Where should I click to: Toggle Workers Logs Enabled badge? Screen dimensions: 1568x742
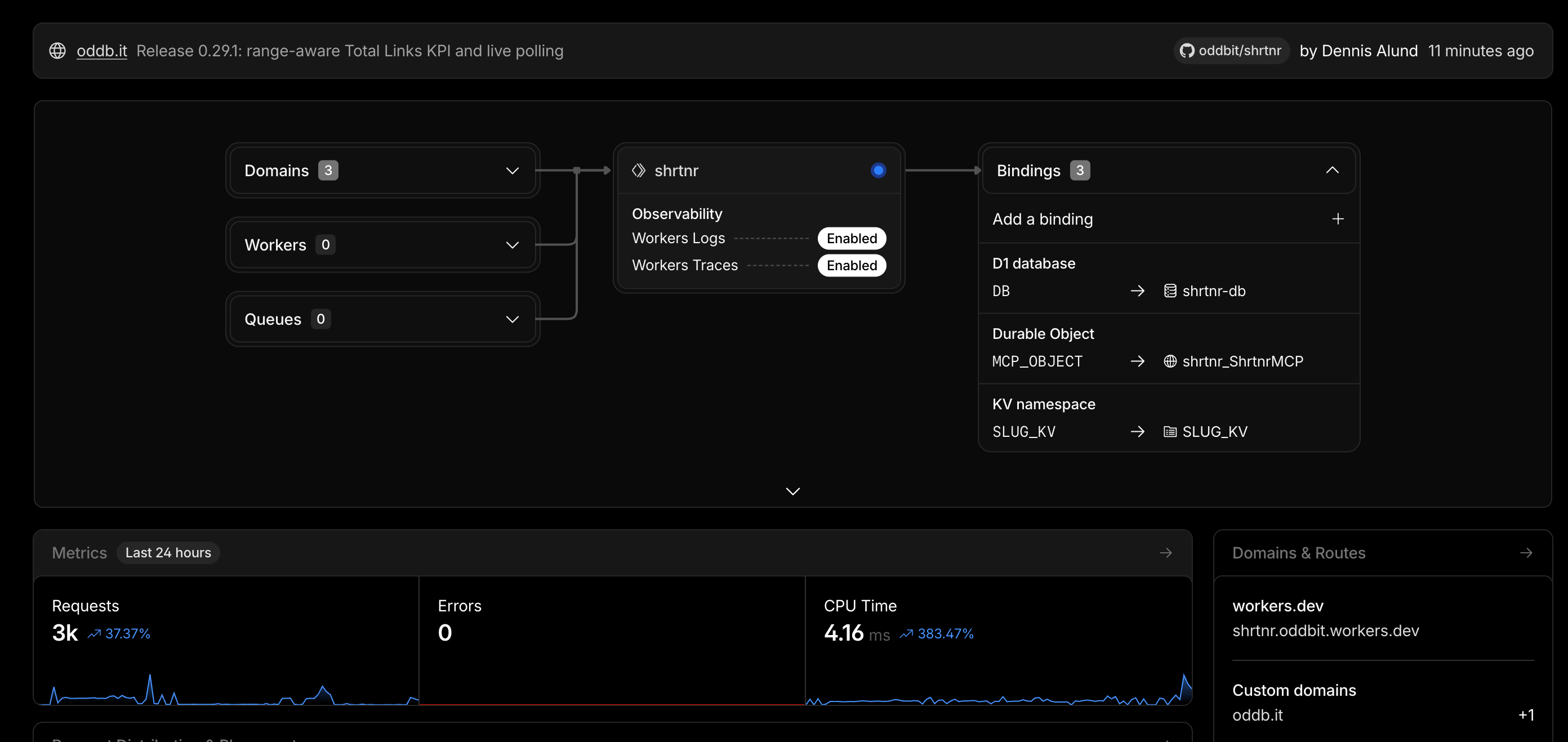(x=852, y=238)
